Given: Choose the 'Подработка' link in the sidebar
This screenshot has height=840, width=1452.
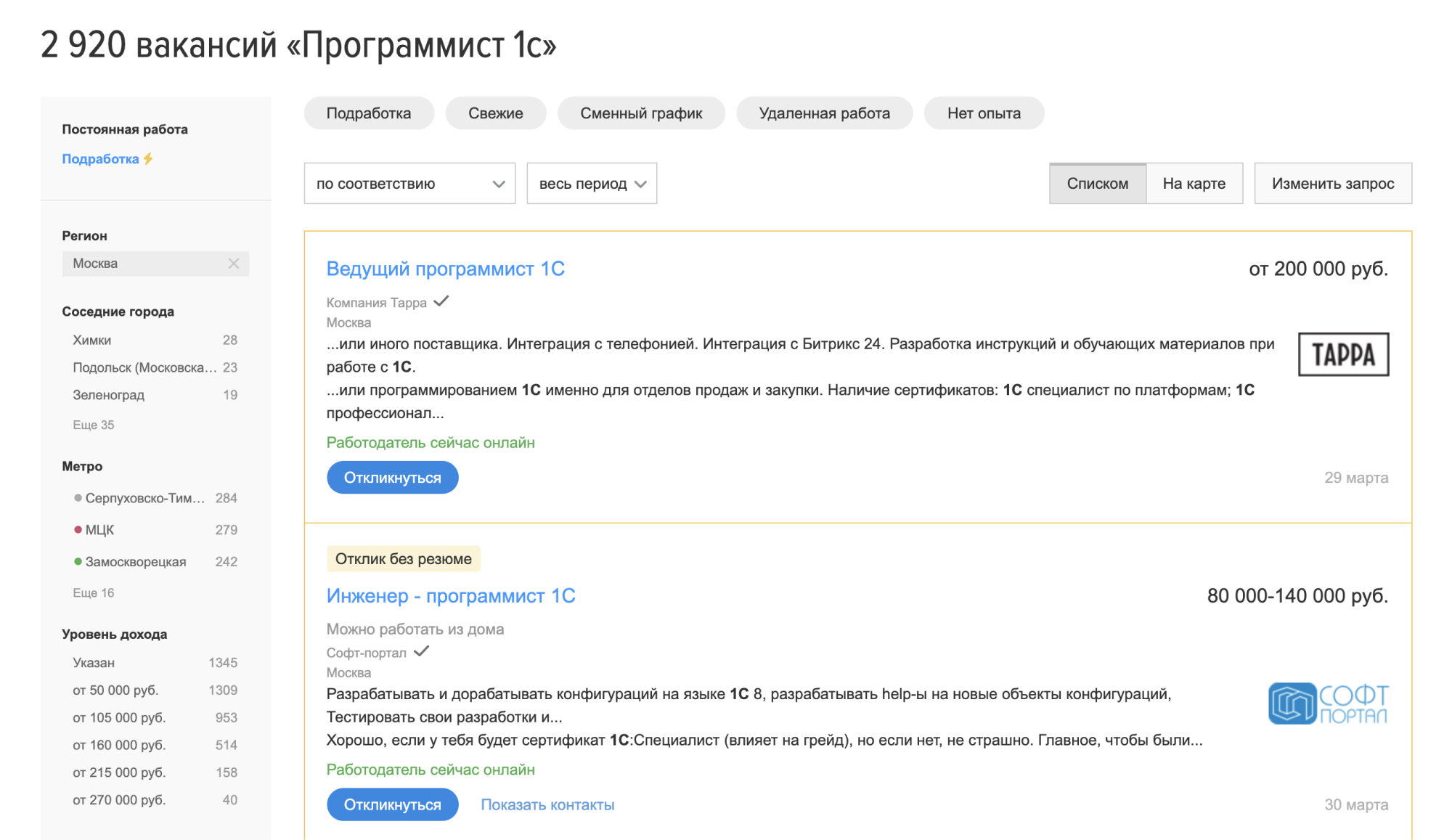Looking at the screenshot, I should coord(100,158).
